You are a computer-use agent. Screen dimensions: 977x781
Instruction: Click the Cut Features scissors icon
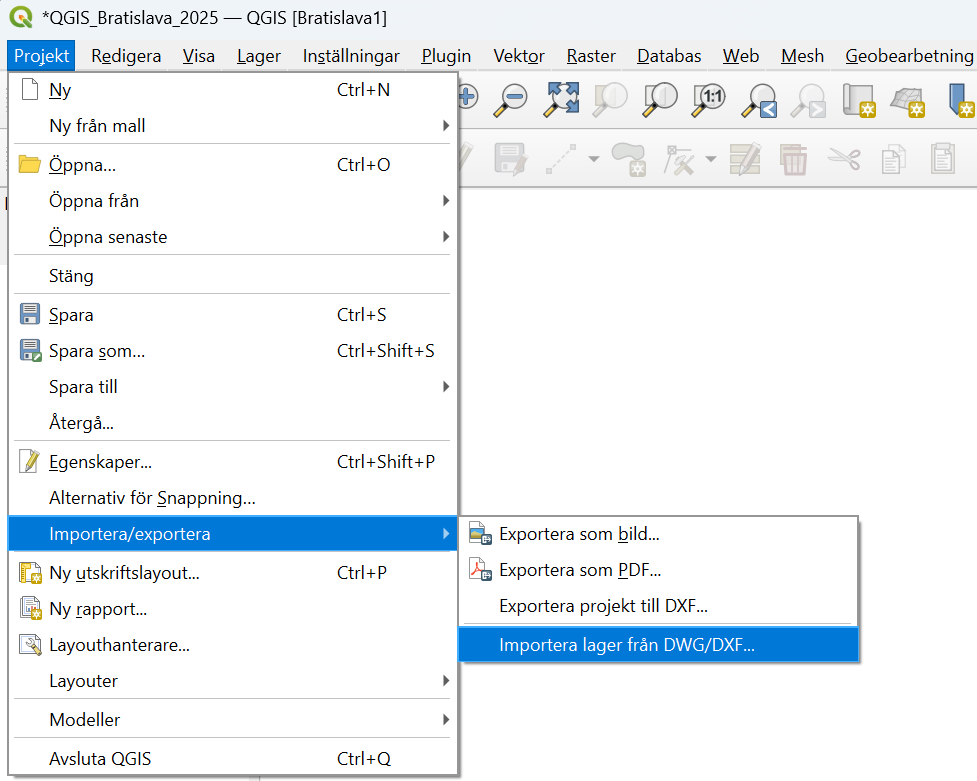click(x=844, y=159)
